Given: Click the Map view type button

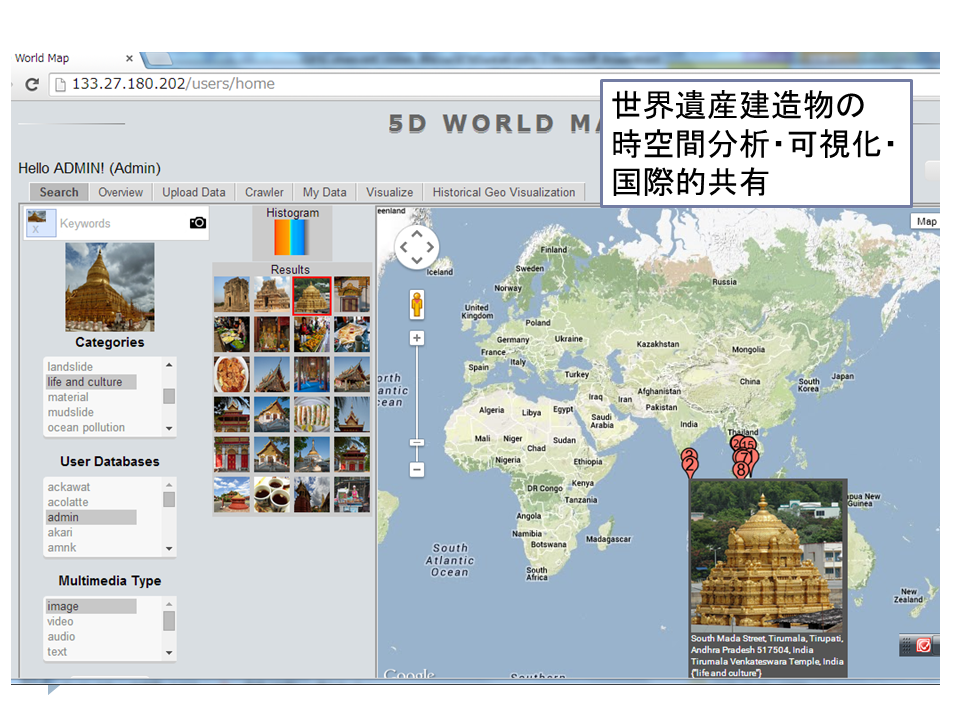Looking at the screenshot, I should point(926,221).
